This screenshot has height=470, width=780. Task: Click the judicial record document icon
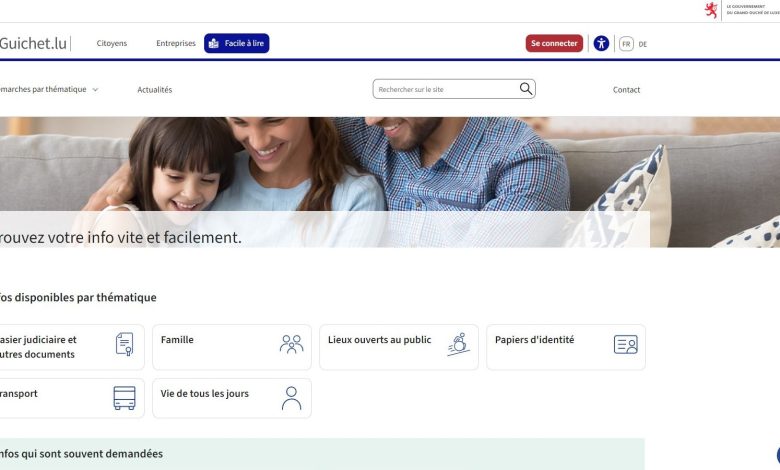pyautogui.click(x=124, y=344)
